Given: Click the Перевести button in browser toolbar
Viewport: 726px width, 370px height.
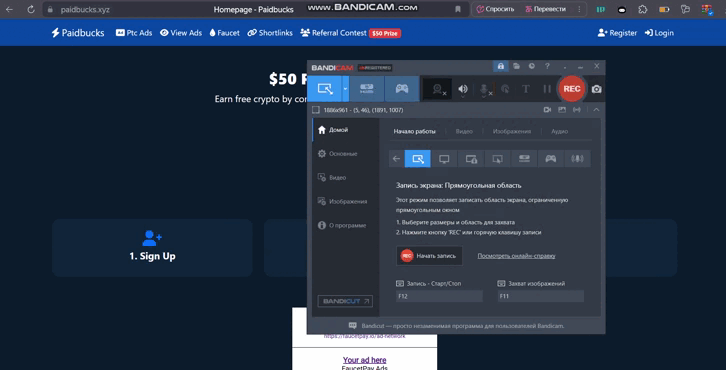Looking at the screenshot, I should [545, 9].
